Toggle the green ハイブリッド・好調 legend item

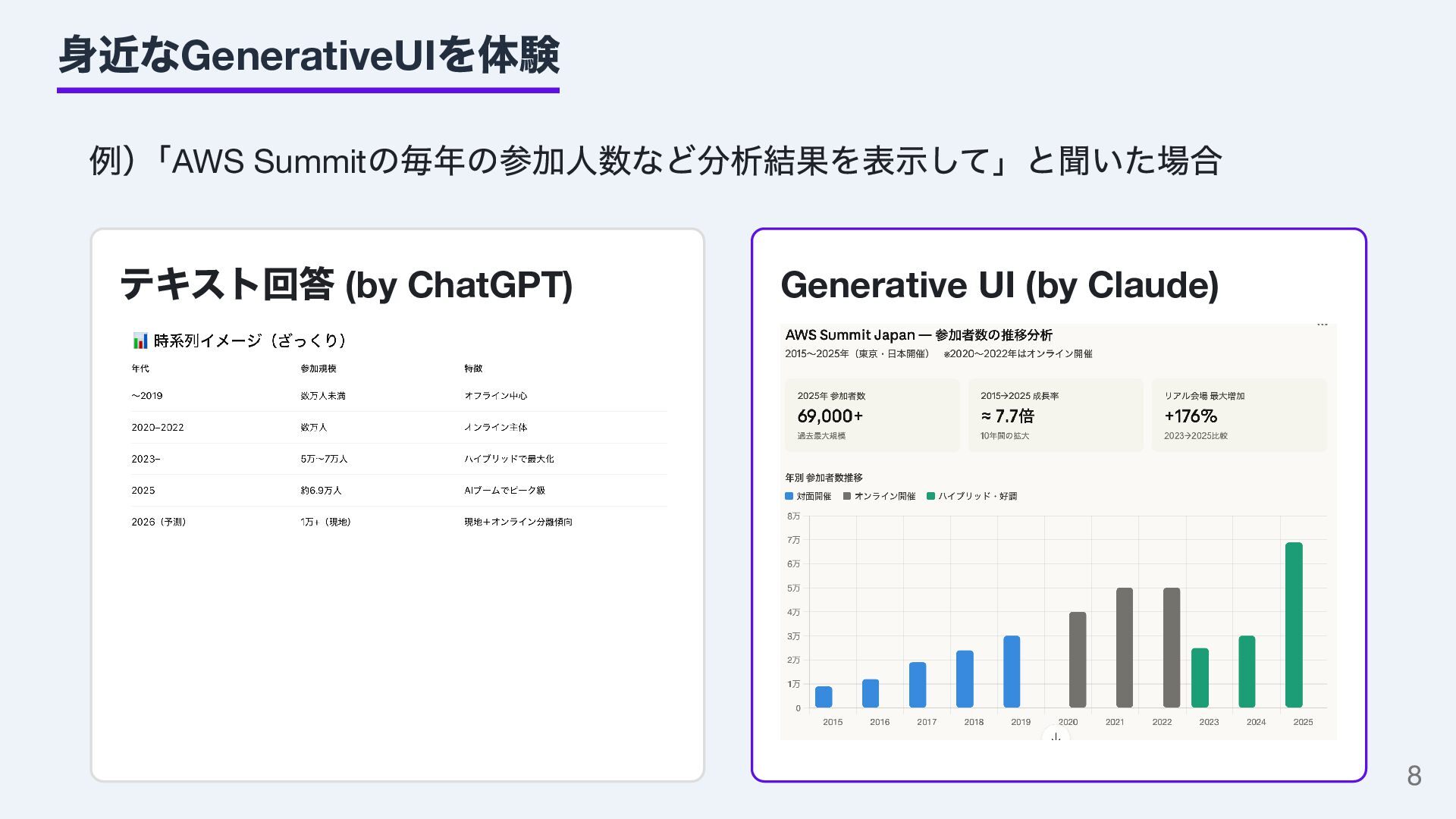(x=972, y=496)
